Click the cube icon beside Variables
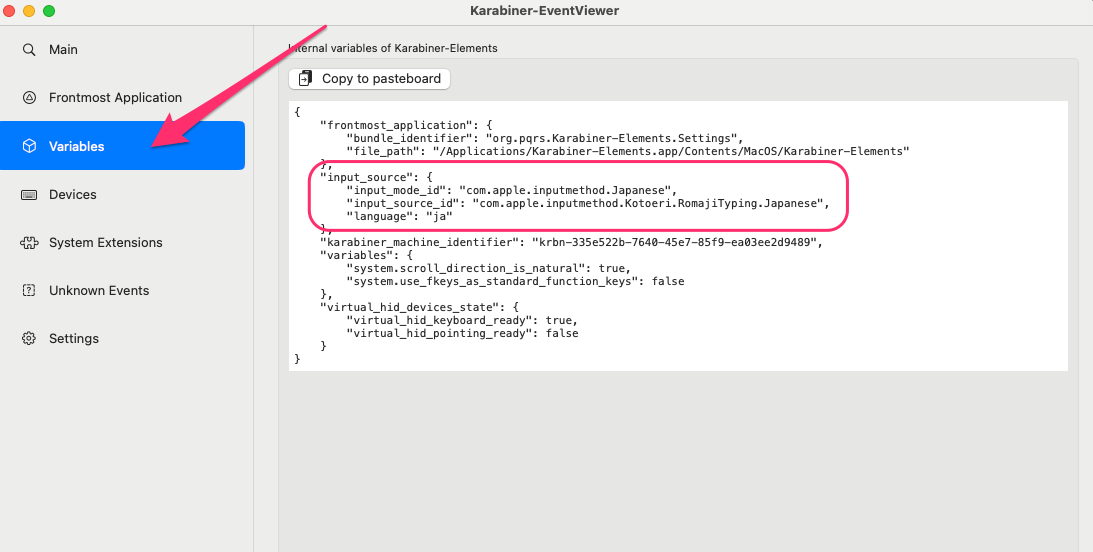The height and width of the screenshot is (552, 1093). coord(29,146)
